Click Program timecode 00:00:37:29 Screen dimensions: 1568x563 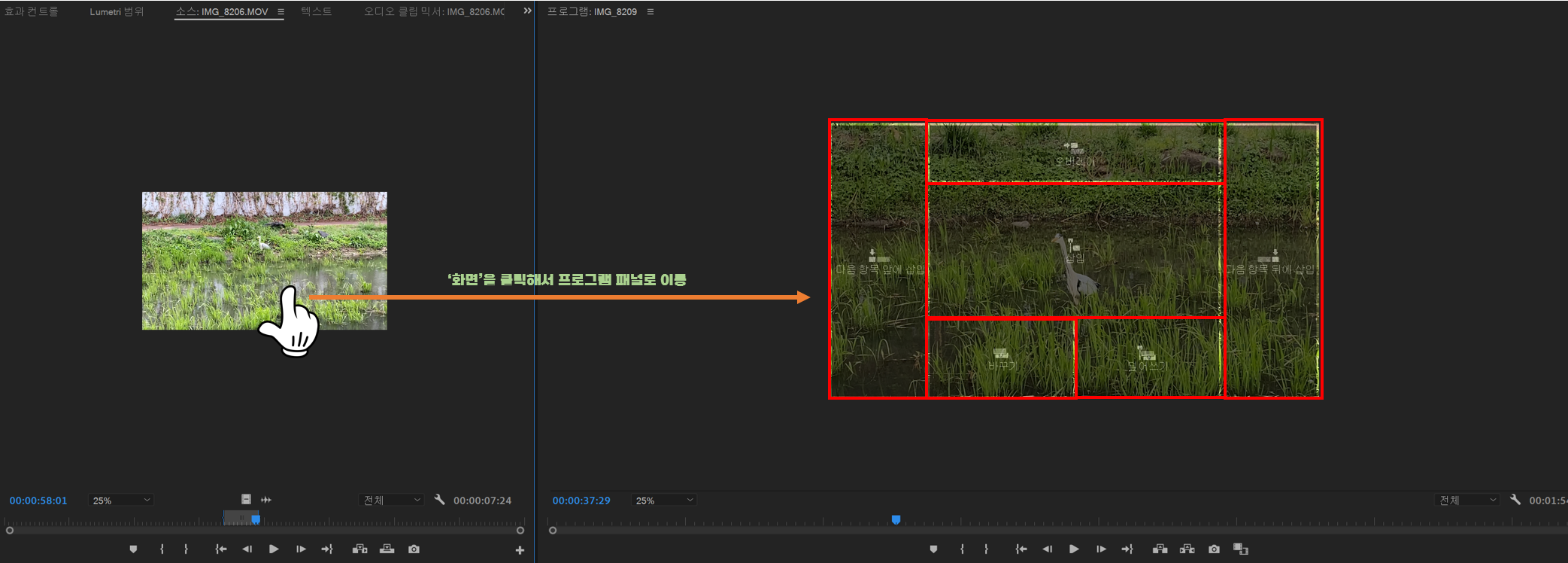[x=581, y=501]
